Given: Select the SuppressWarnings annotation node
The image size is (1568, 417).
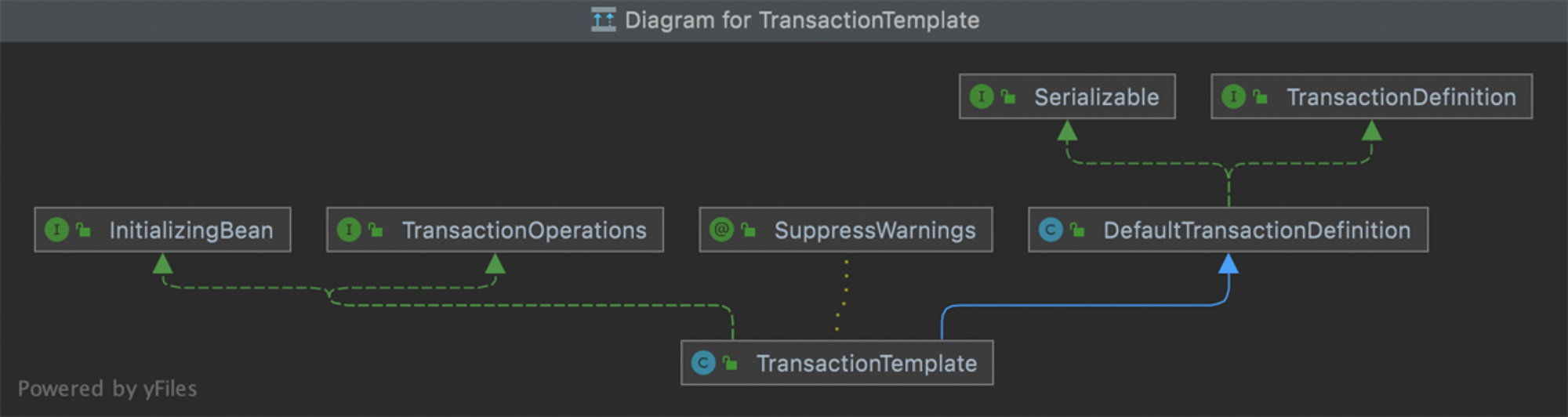Looking at the screenshot, I should (x=846, y=230).
